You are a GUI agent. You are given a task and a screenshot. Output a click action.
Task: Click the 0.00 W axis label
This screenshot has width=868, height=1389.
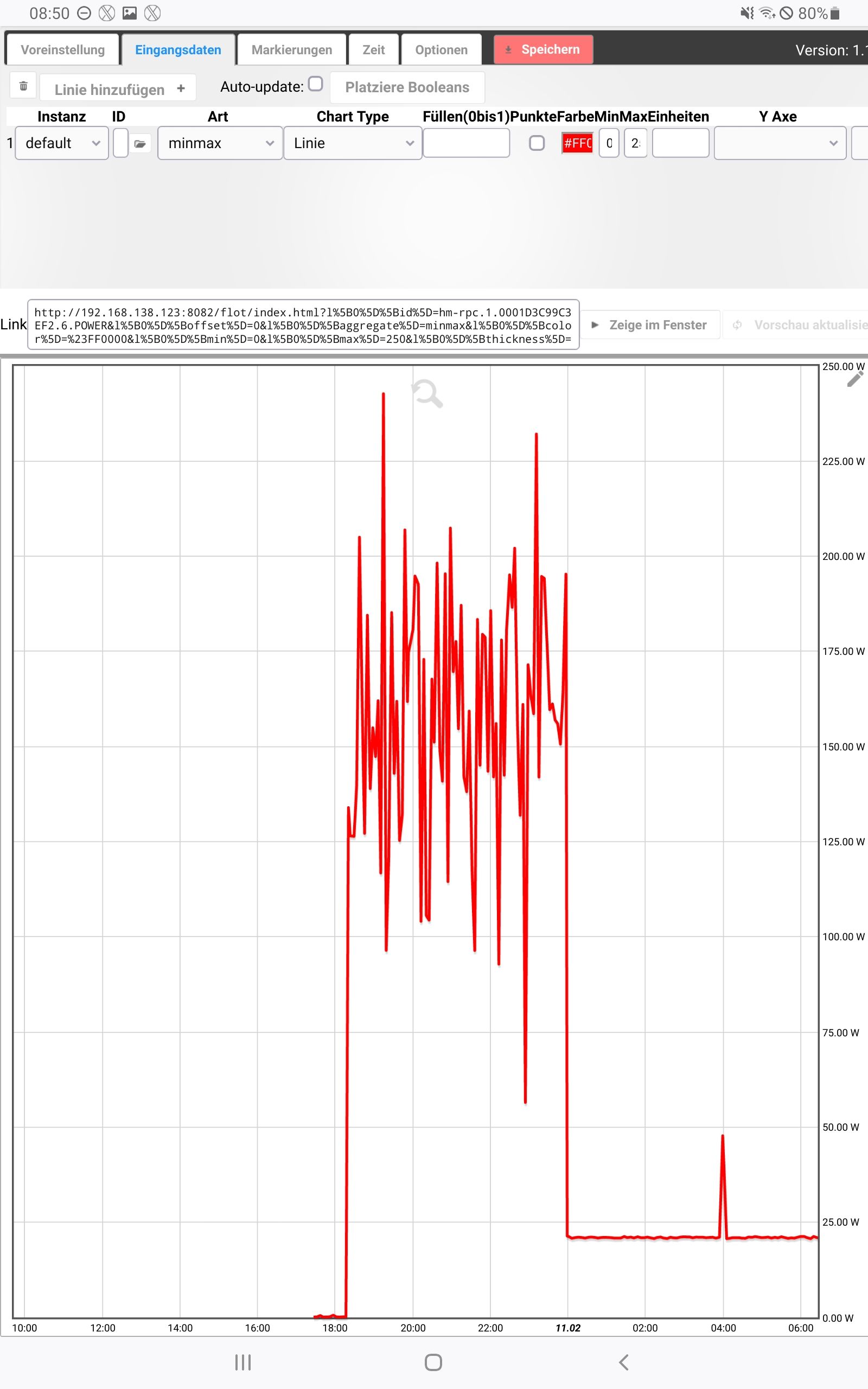838,1318
